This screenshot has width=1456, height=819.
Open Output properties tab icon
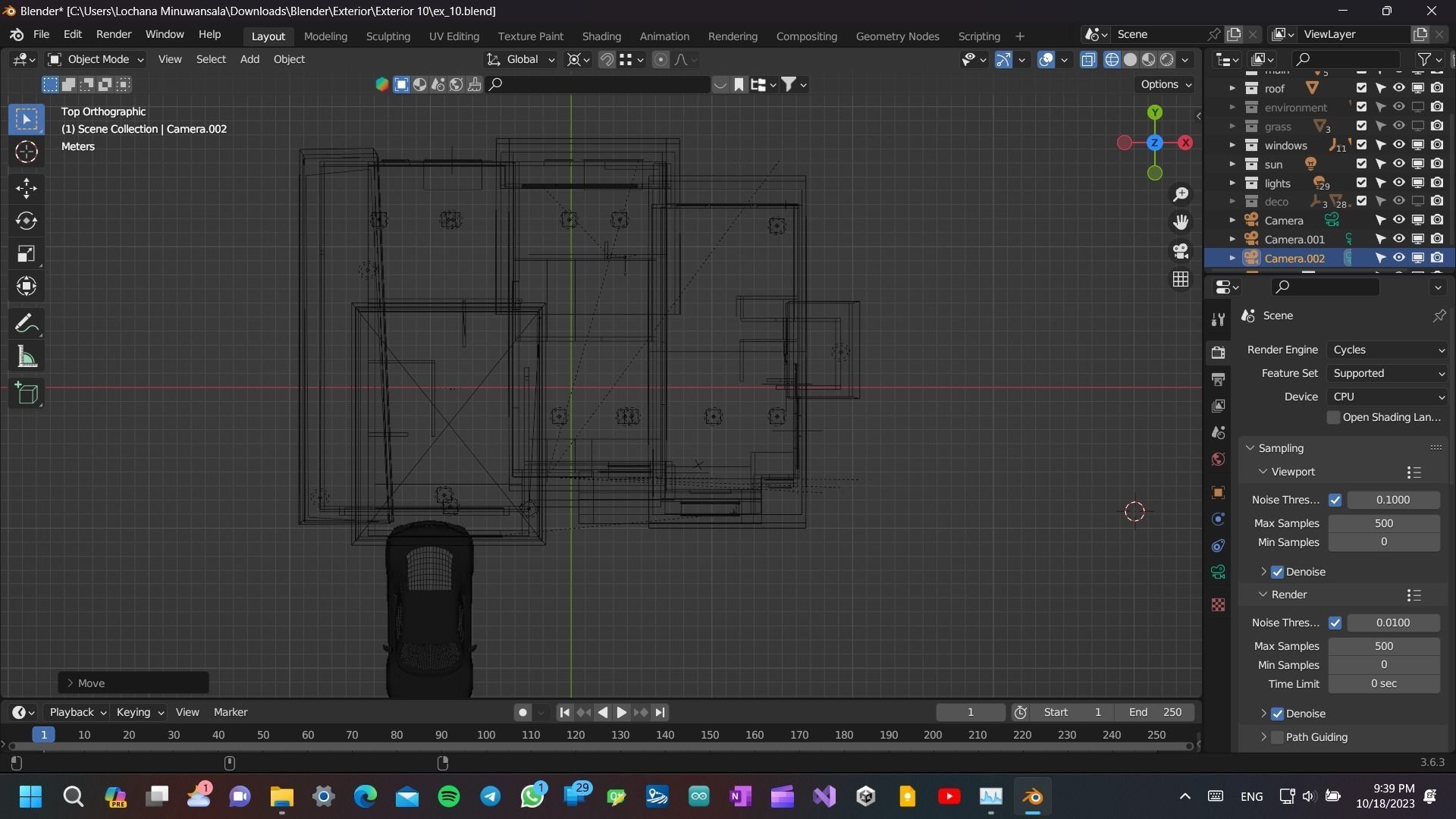click(1218, 379)
